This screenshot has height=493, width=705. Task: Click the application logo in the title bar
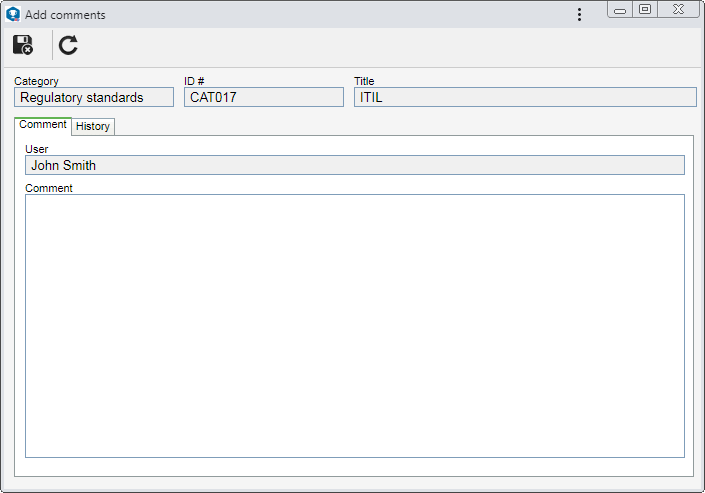13,14
